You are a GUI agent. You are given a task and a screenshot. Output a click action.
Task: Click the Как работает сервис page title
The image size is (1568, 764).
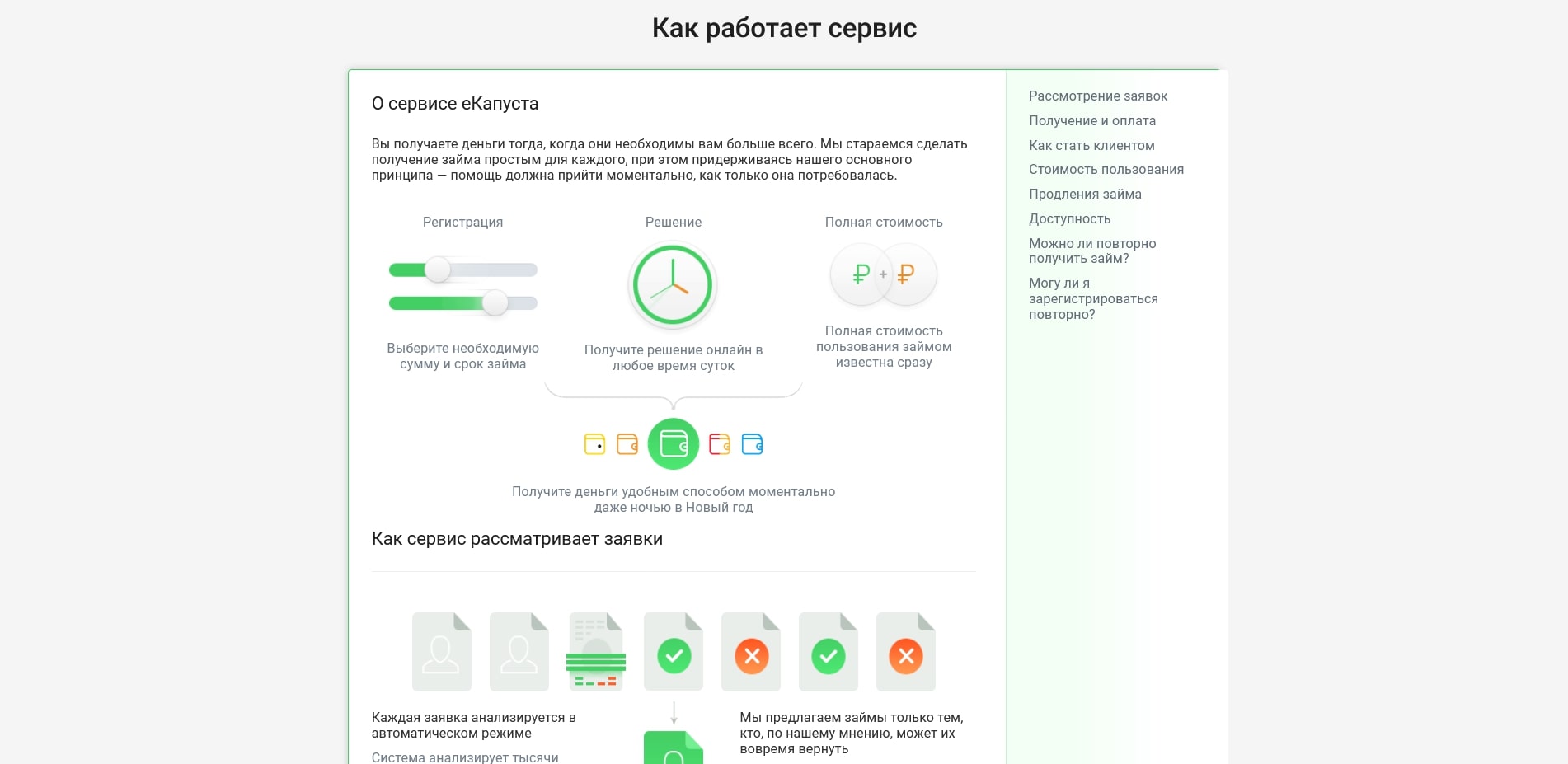tap(784, 28)
